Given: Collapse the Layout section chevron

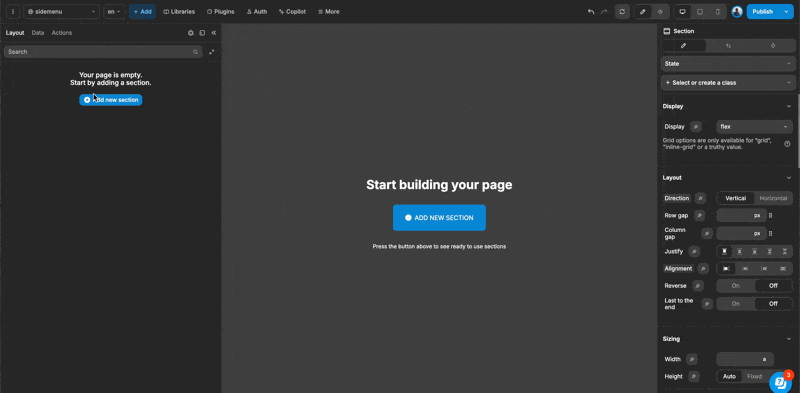Looking at the screenshot, I should 789,178.
